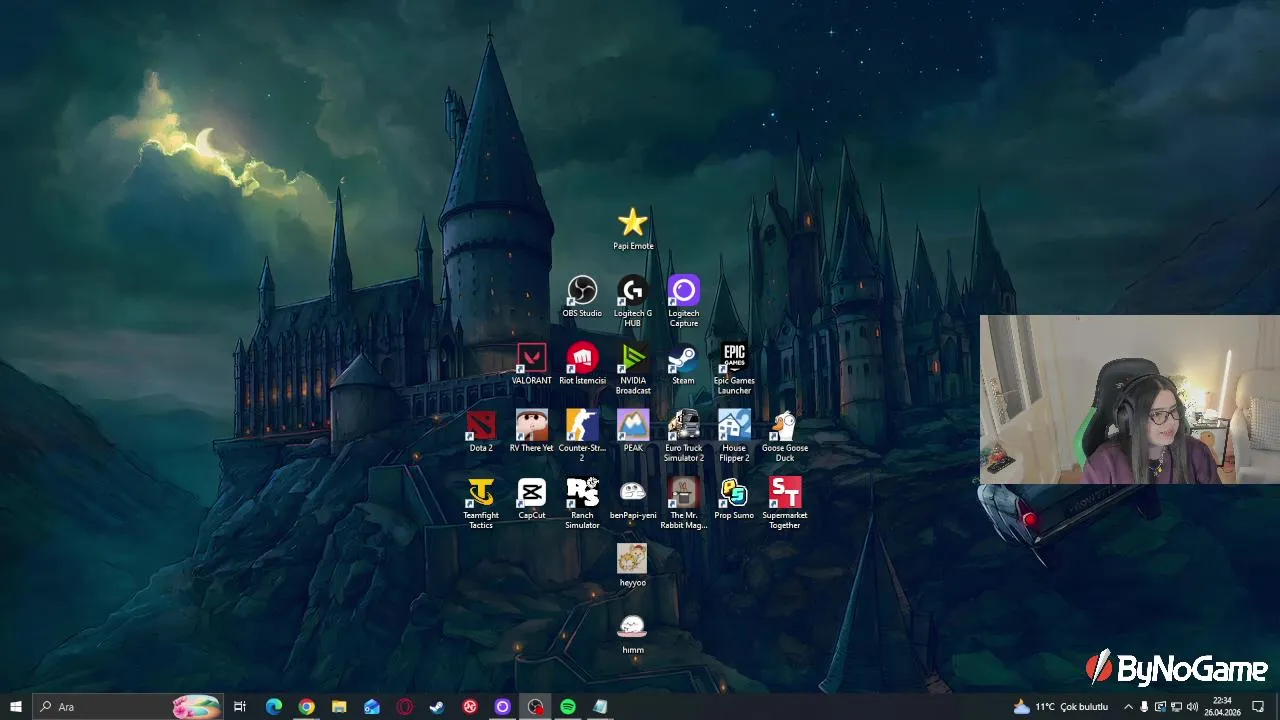The height and width of the screenshot is (720, 1280).
Task: Select the Prop Sumo desktop icon
Action: pyautogui.click(x=734, y=498)
